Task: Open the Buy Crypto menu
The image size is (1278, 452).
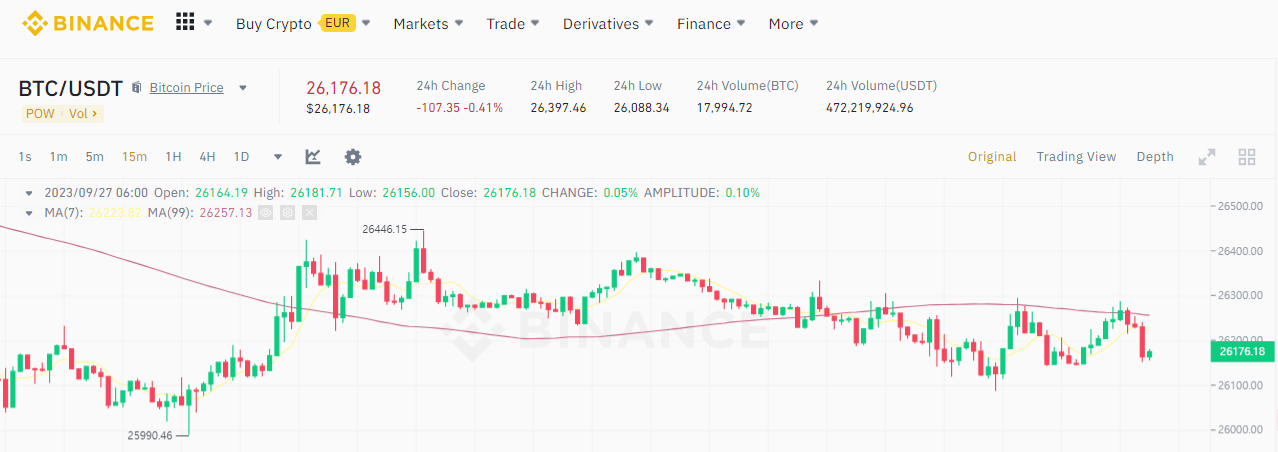Action: tap(274, 24)
